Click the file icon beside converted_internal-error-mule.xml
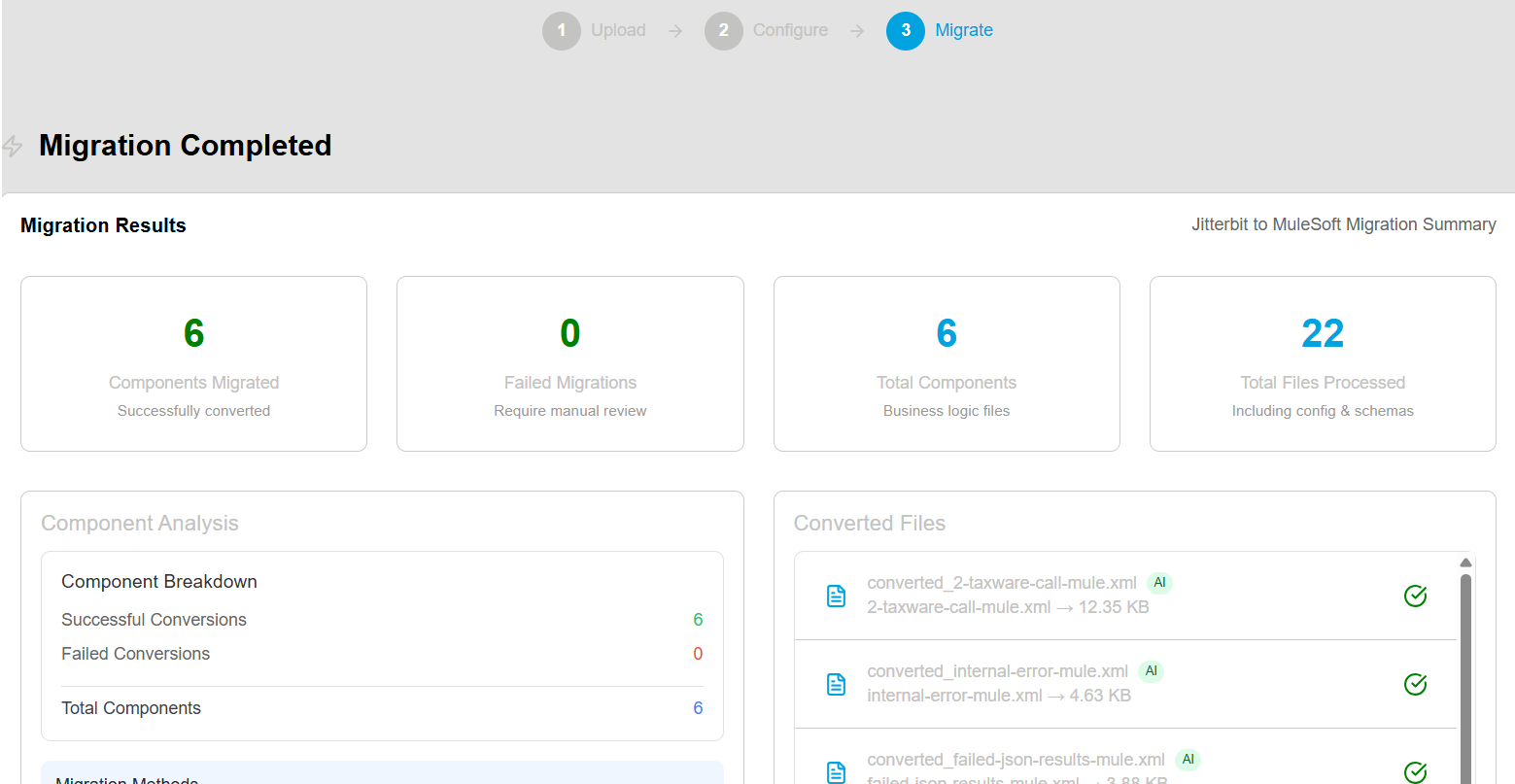This screenshot has height=784, width=1515. 836,684
